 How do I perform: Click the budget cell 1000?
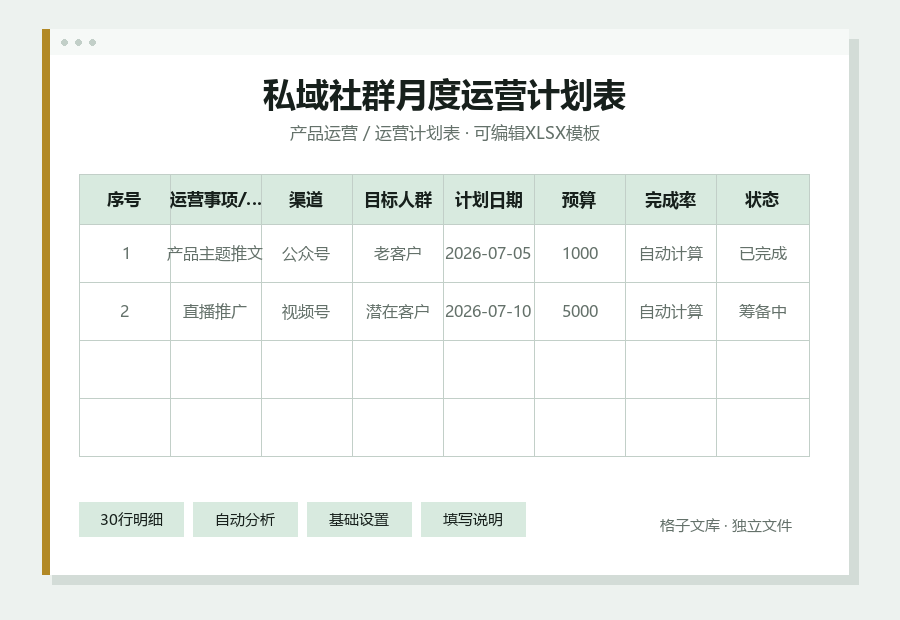click(x=580, y=254)
